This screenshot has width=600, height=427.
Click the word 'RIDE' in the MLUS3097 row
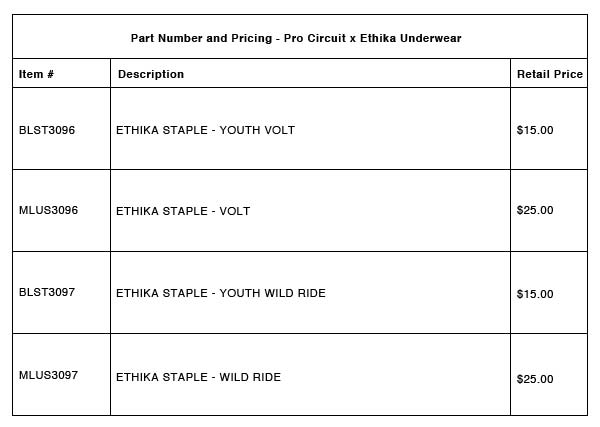point(265,377)
